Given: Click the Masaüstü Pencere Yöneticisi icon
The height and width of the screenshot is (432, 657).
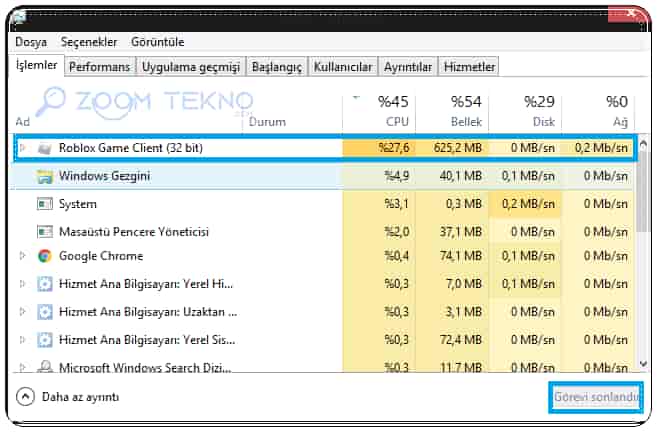Looking at the screenshot, I should click(x=44, y=232).
